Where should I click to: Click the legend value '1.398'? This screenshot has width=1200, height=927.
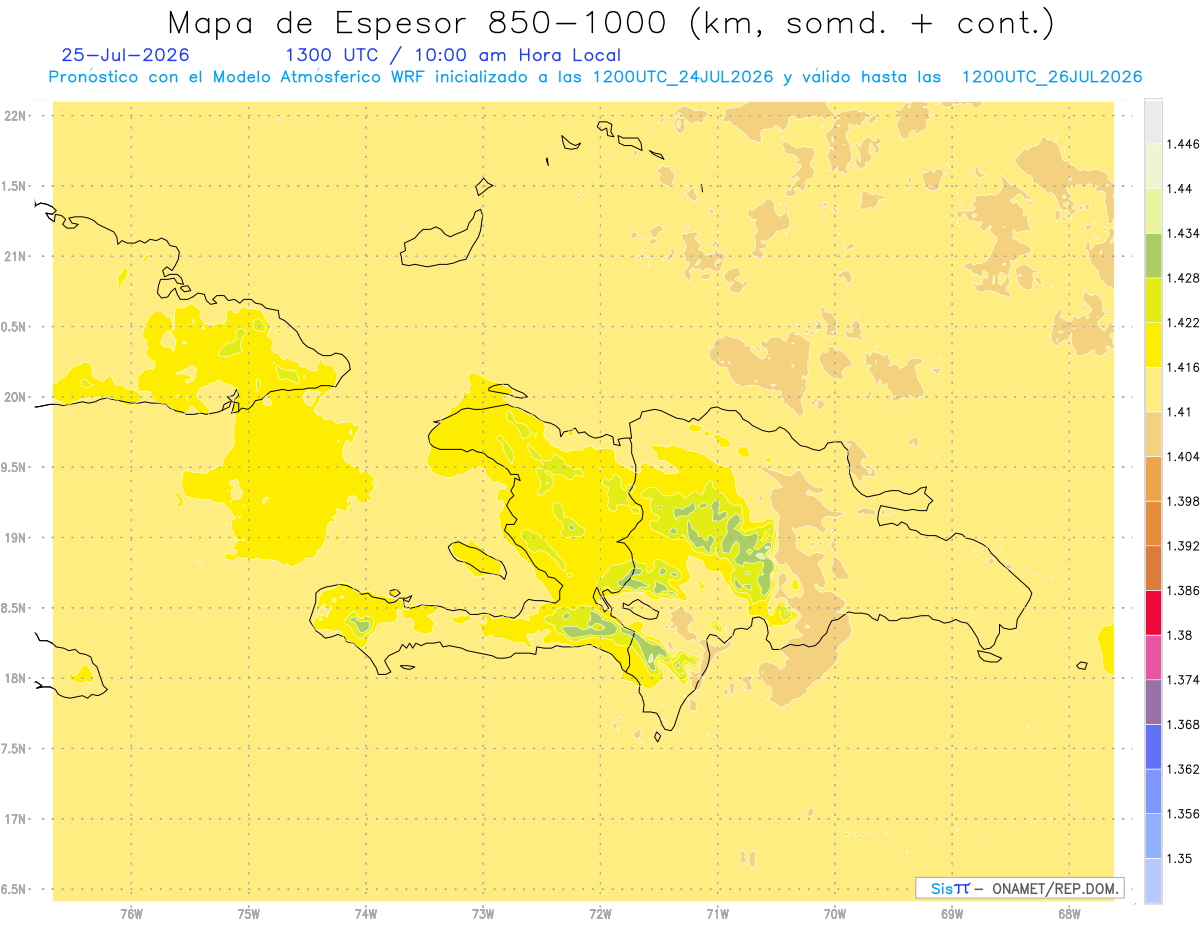1183,501
